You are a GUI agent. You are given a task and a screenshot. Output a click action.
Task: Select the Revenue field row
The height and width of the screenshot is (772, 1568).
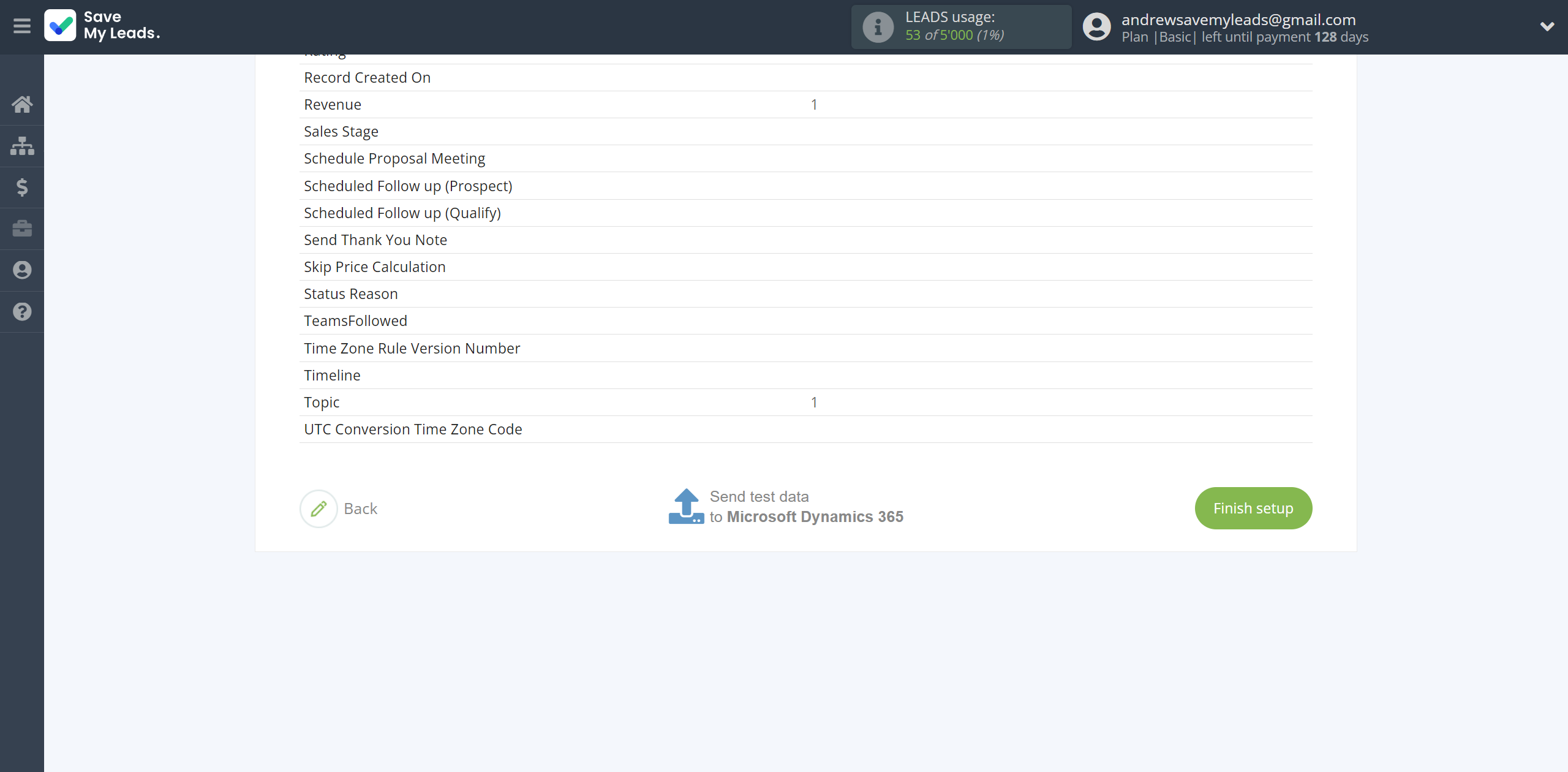(805, 105)
